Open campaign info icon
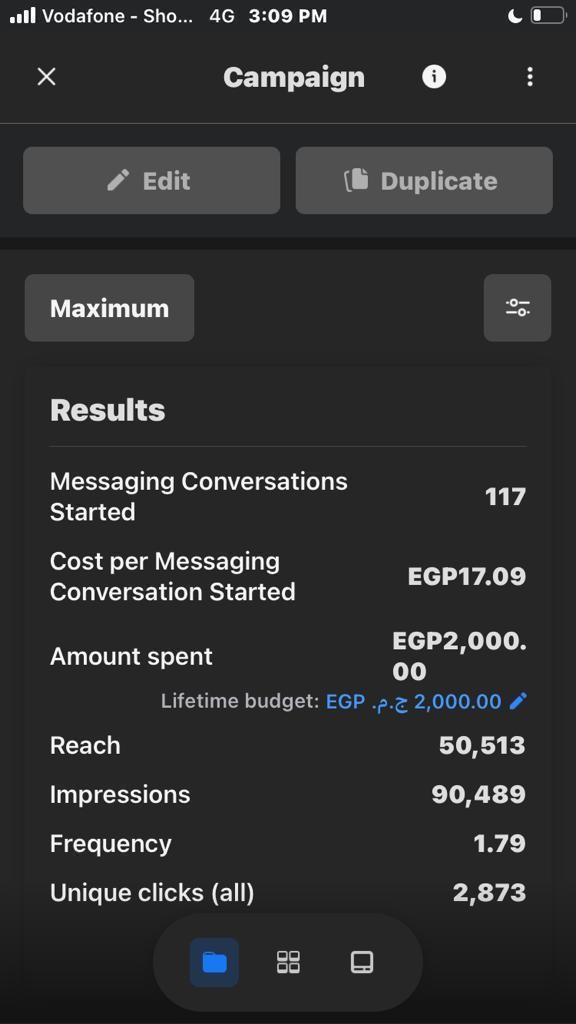576x1024 pixels. tap(434, 77)
